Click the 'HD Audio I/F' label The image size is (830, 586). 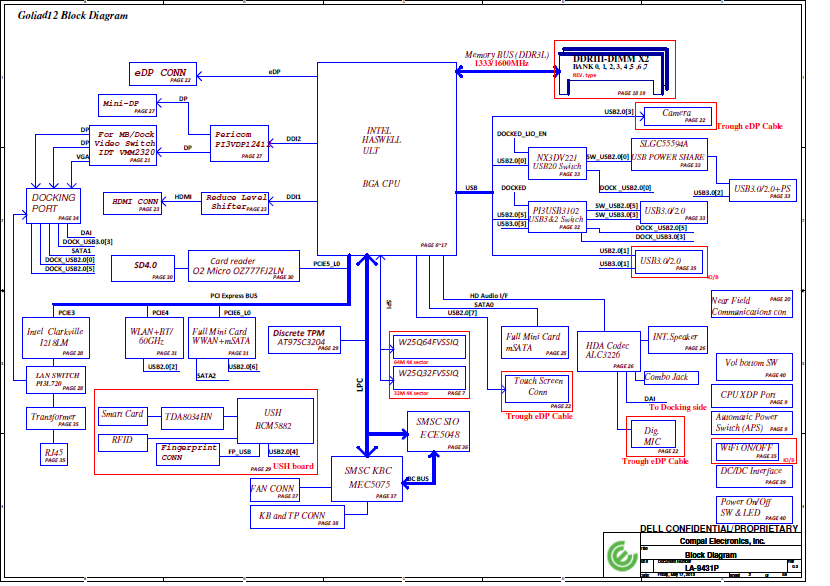489,296
